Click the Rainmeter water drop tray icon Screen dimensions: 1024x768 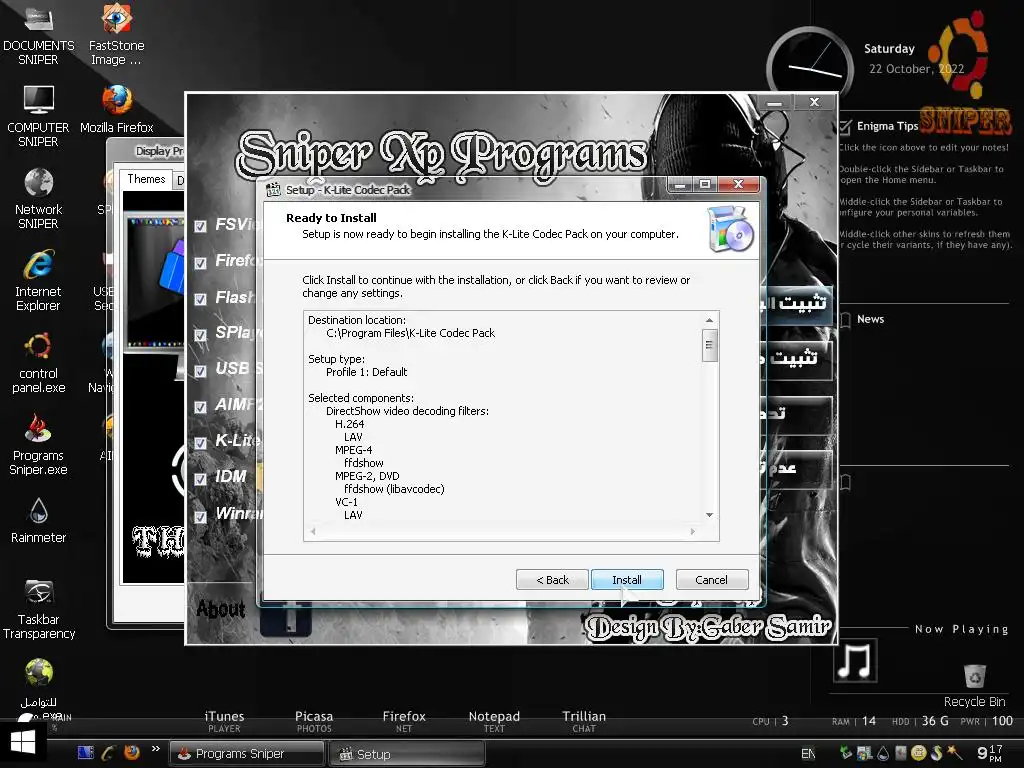click(x=883, y=753)
